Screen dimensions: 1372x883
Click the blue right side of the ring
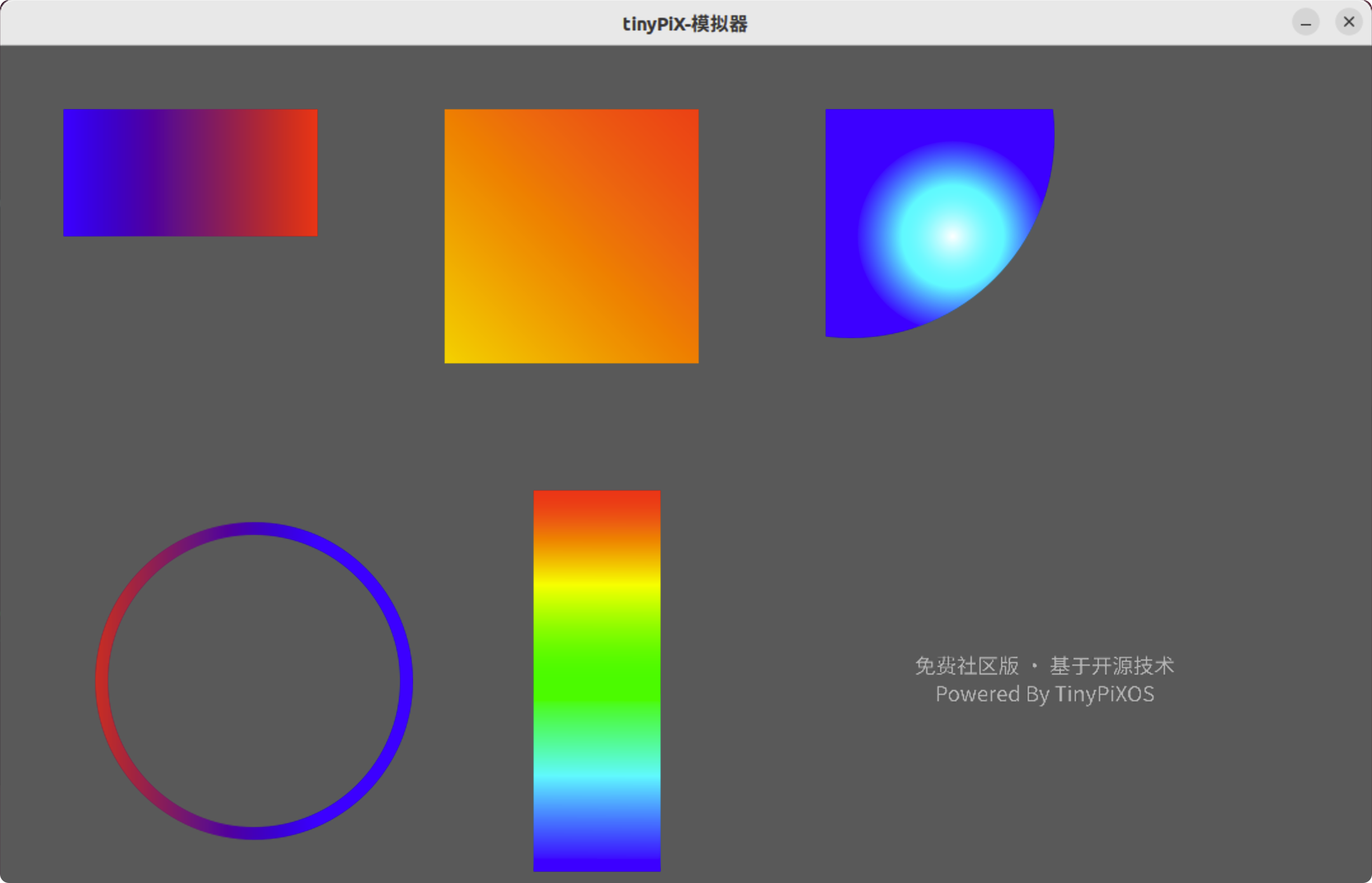405,681
